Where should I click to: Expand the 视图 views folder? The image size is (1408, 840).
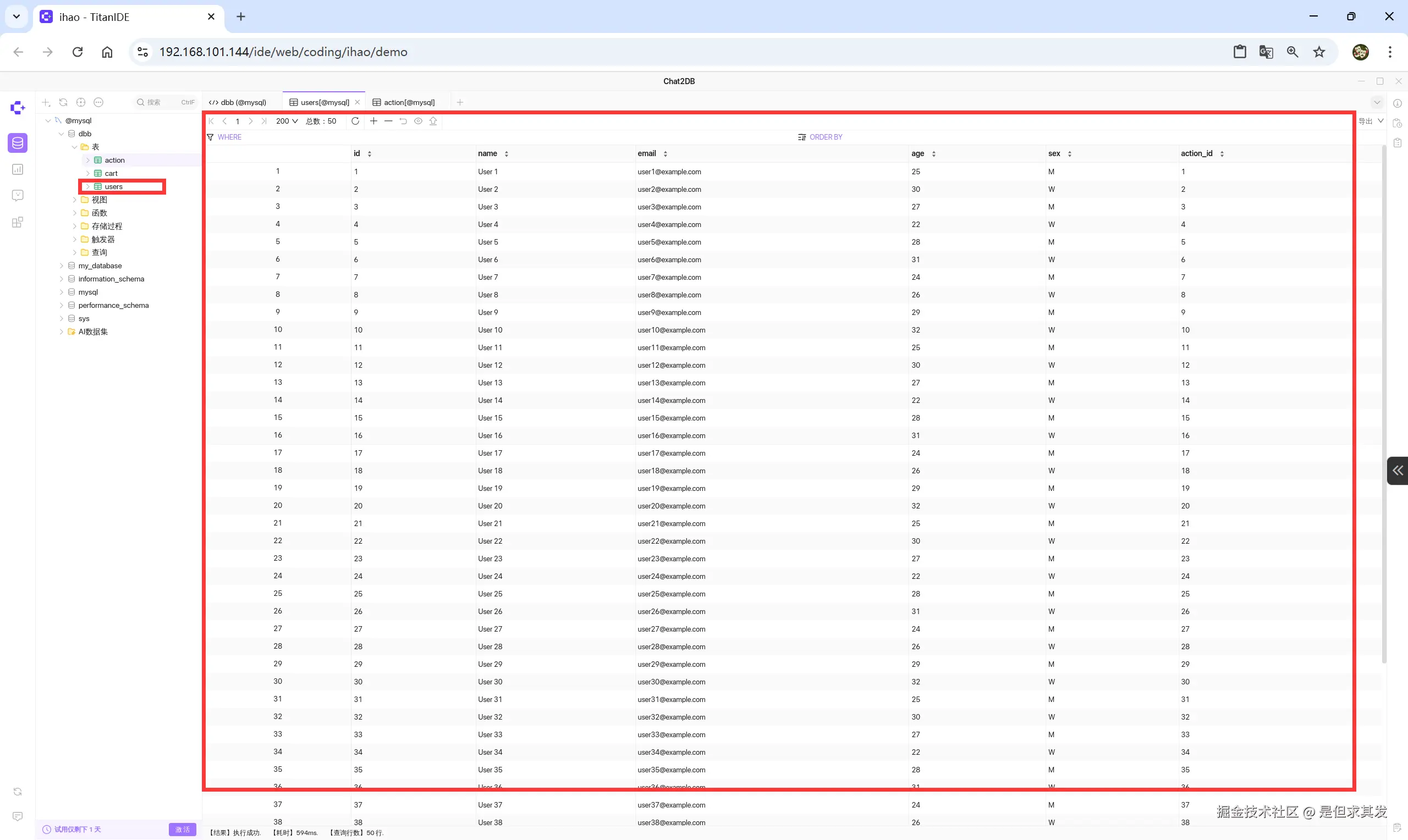pos(75,200)
